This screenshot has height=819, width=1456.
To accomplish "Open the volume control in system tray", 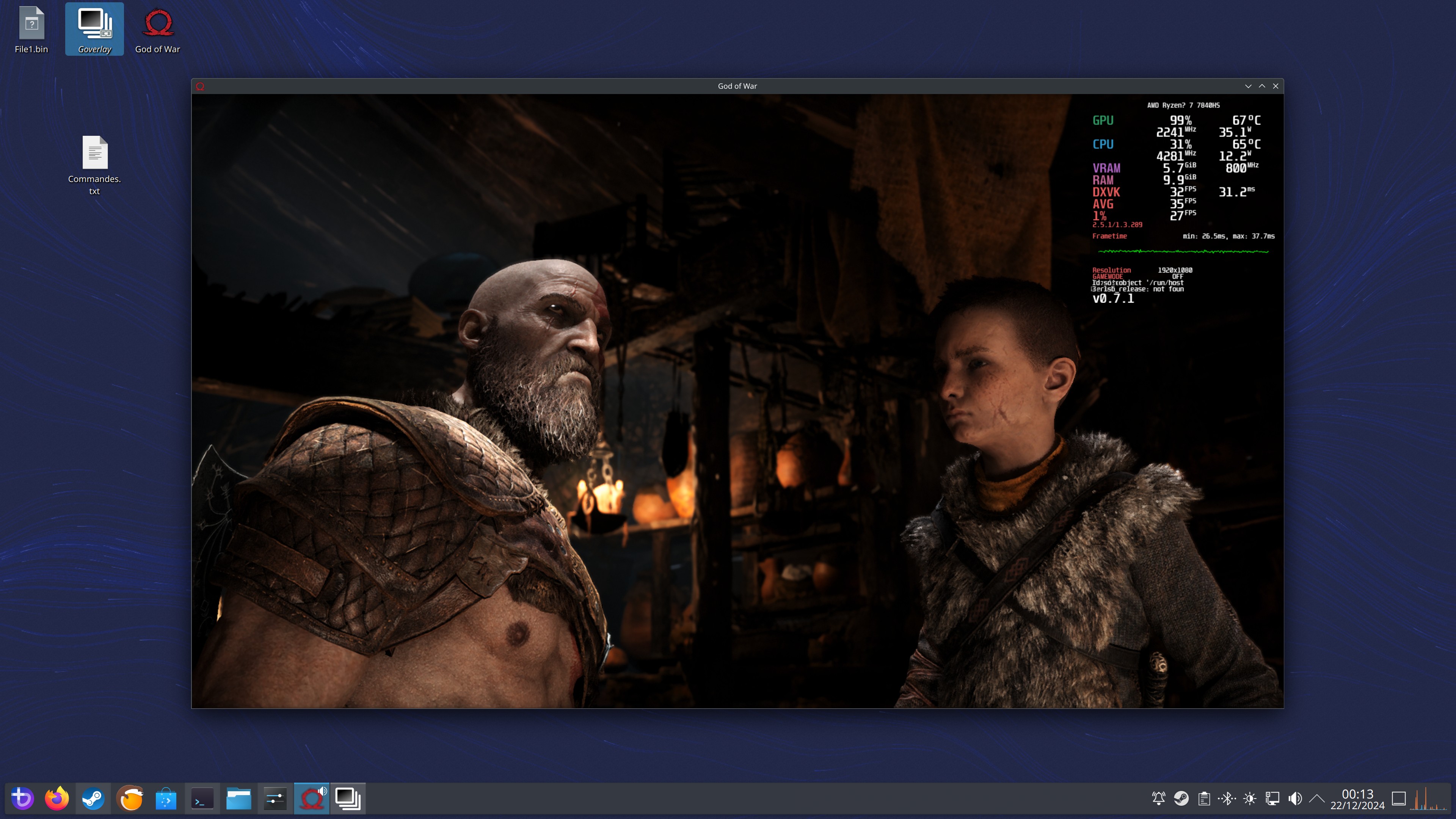I will pyautogui.click(x=1295, y=798).
